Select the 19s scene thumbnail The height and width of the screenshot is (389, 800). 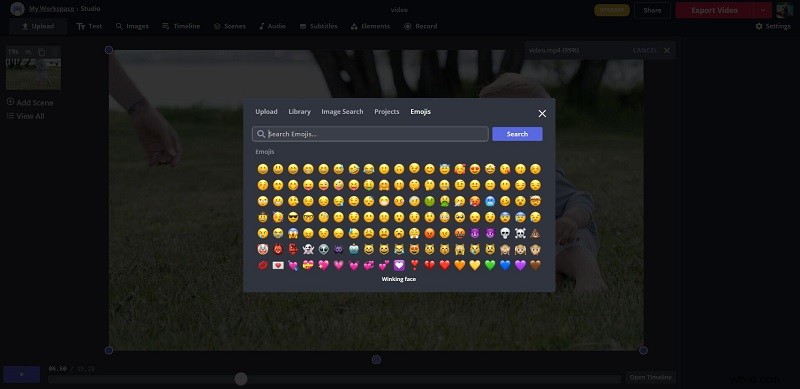coord(34,68)
